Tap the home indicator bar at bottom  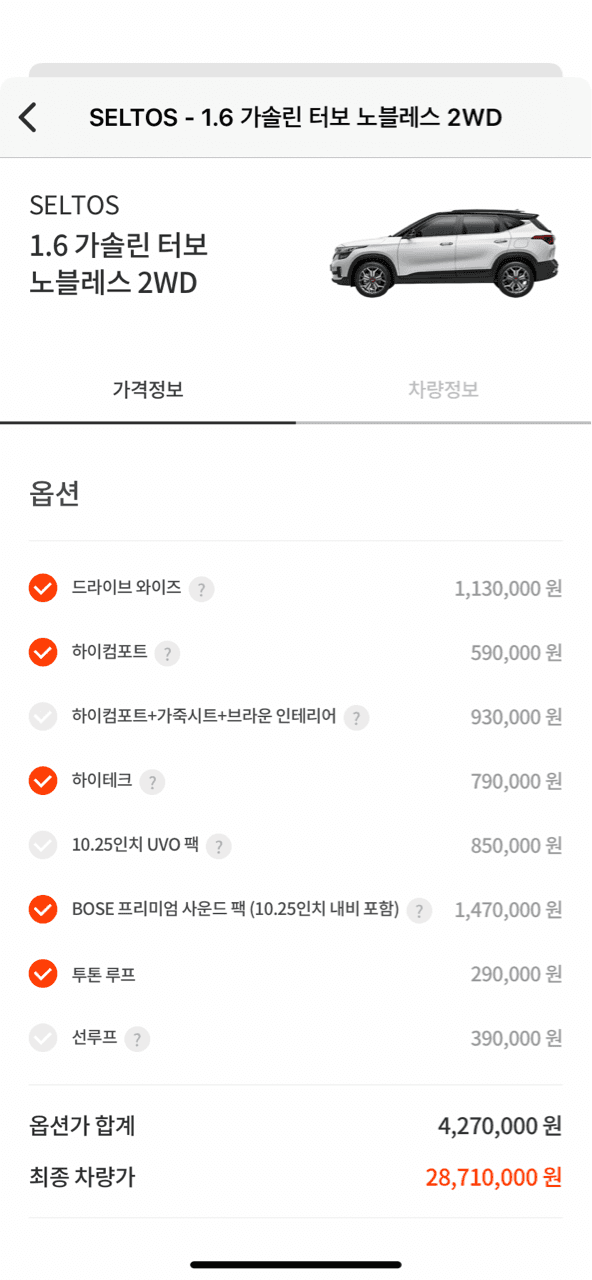click(296, 1264)
